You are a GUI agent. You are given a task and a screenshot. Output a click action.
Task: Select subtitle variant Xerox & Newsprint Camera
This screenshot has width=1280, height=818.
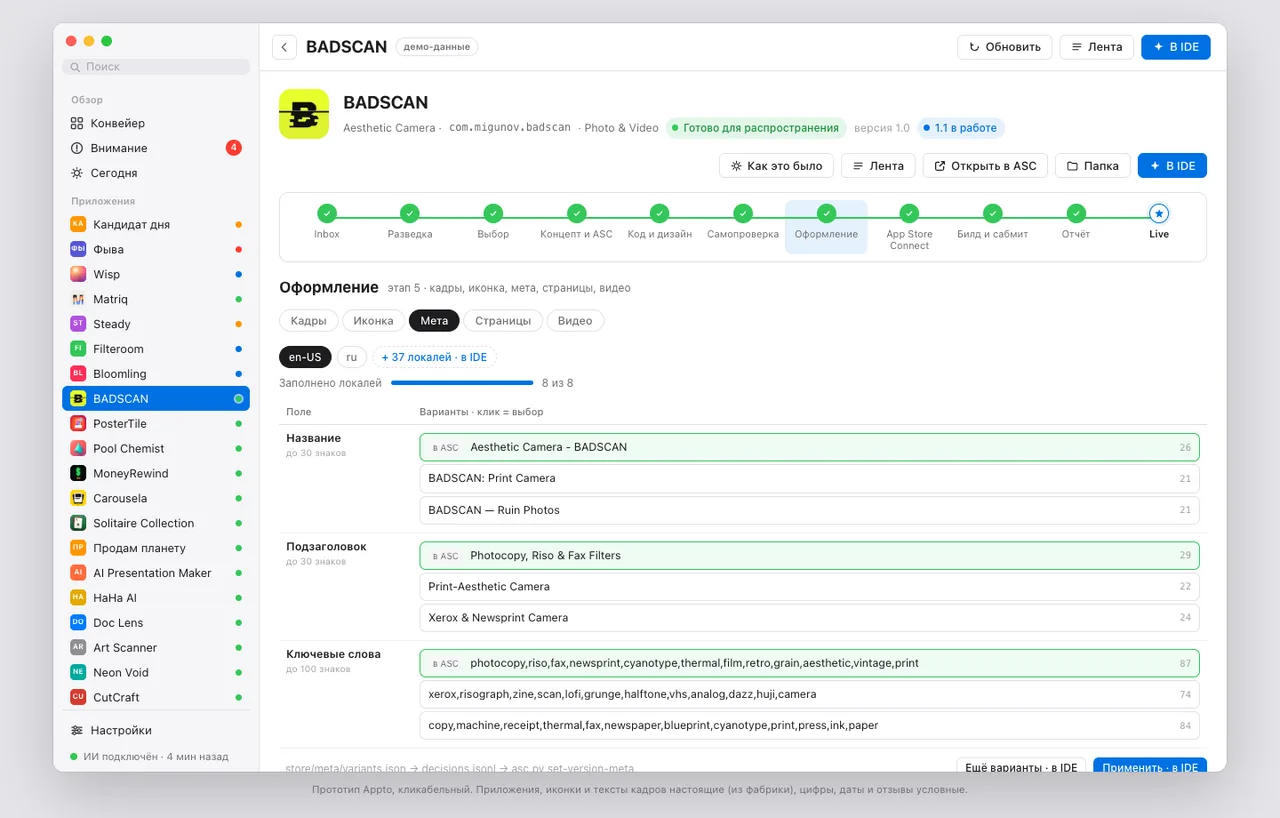[x=809, y=618]
